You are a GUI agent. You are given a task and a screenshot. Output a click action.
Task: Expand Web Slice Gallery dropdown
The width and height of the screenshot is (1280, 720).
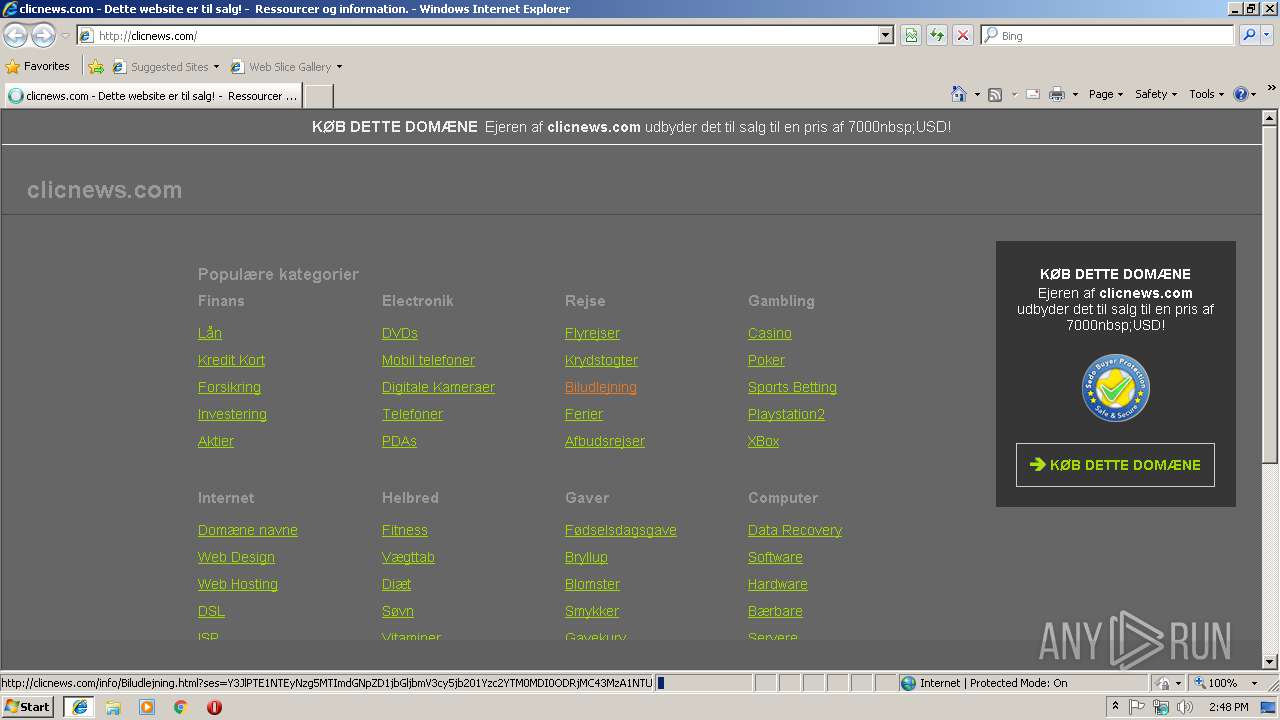pos(339,67)
